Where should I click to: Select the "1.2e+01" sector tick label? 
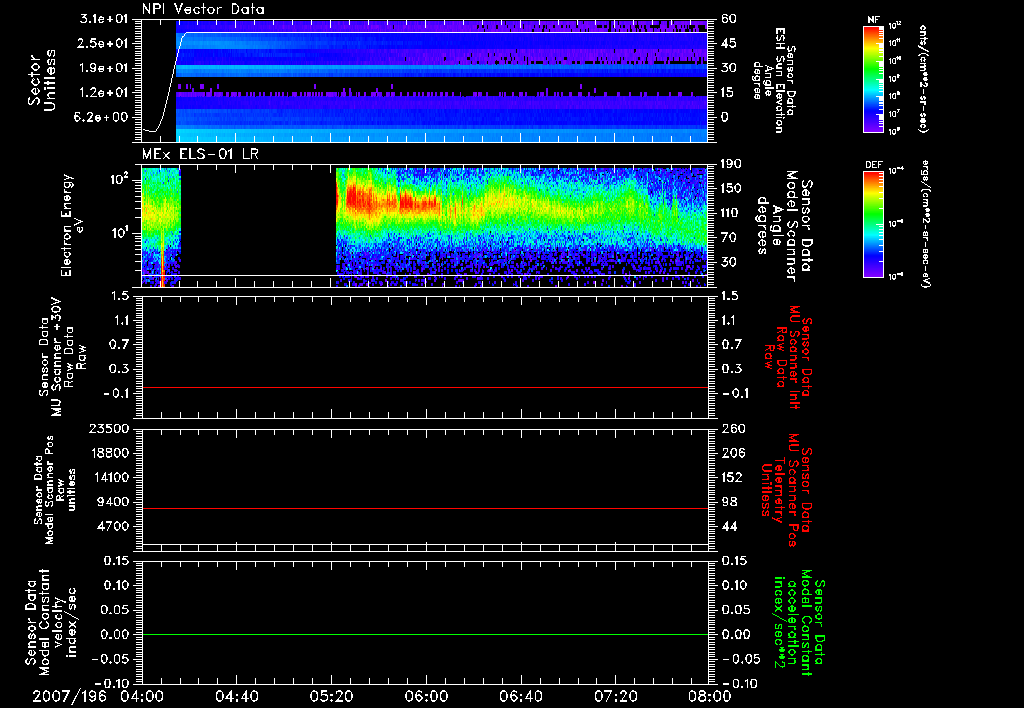pos(104,93)
